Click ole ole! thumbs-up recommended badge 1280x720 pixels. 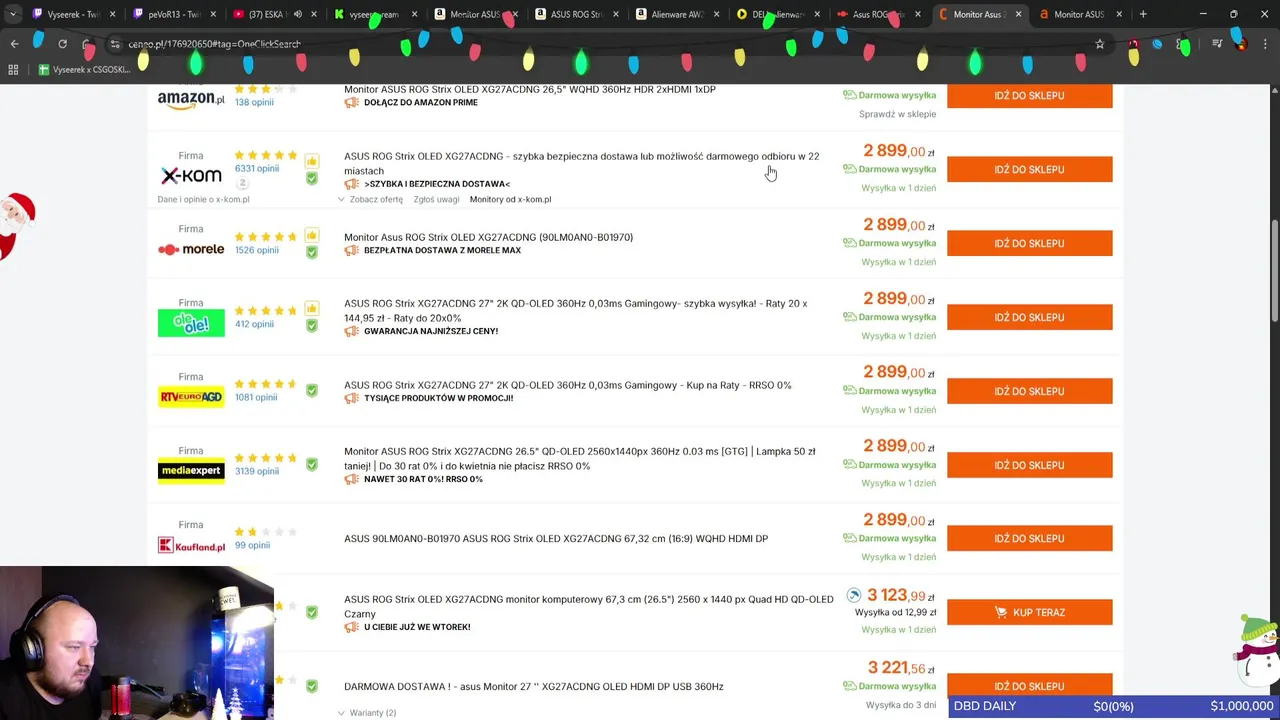click(x=311, y=309)
